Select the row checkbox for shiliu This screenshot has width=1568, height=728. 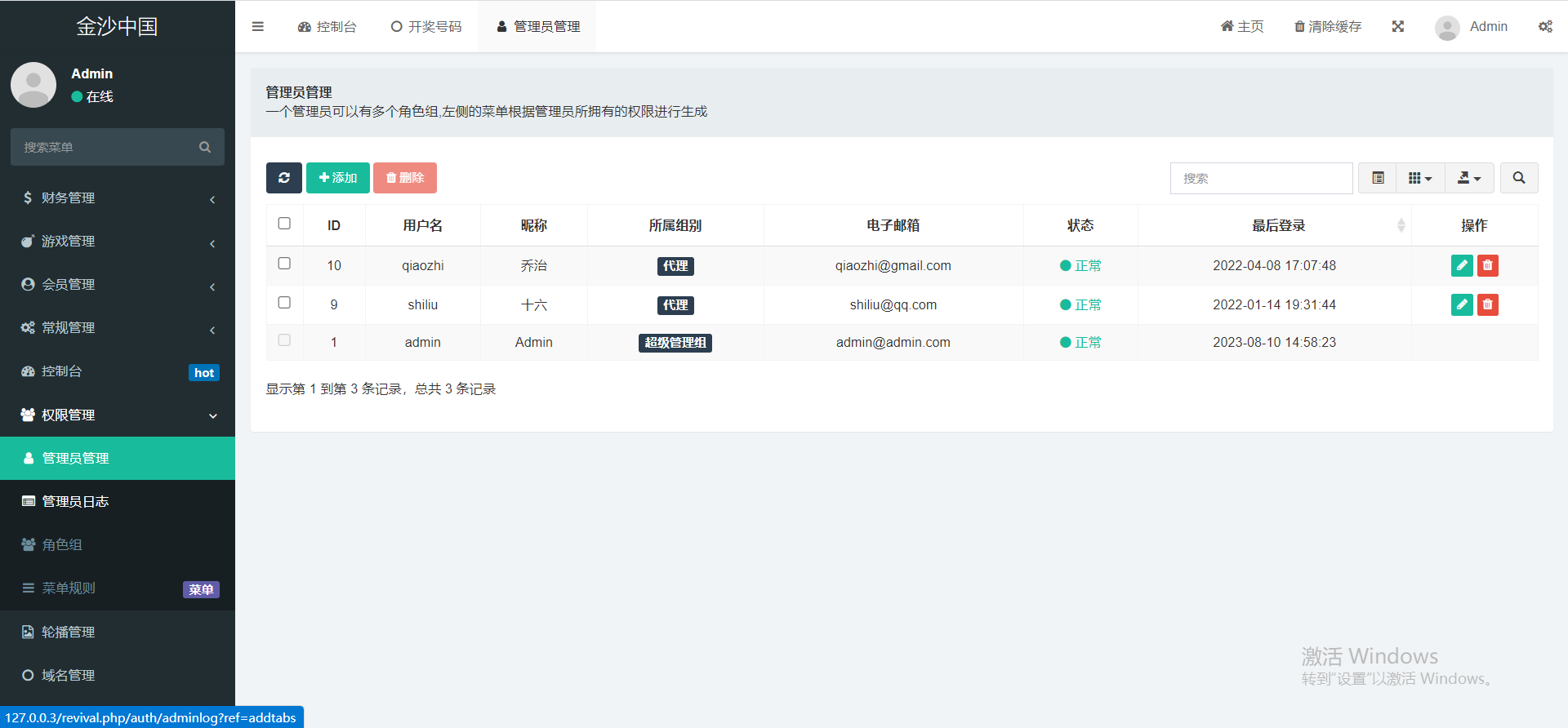click(284, 303)
